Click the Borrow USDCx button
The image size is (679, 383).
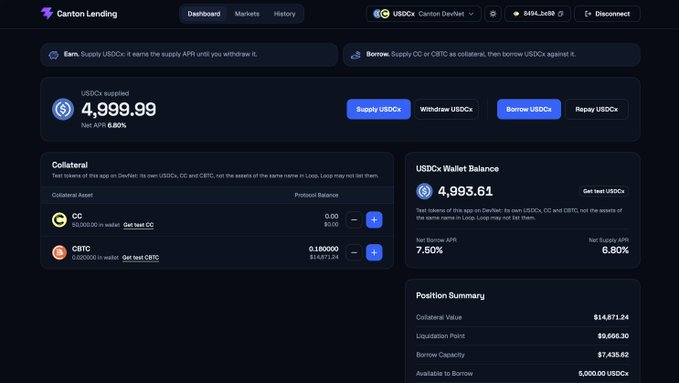coord(529,109)
